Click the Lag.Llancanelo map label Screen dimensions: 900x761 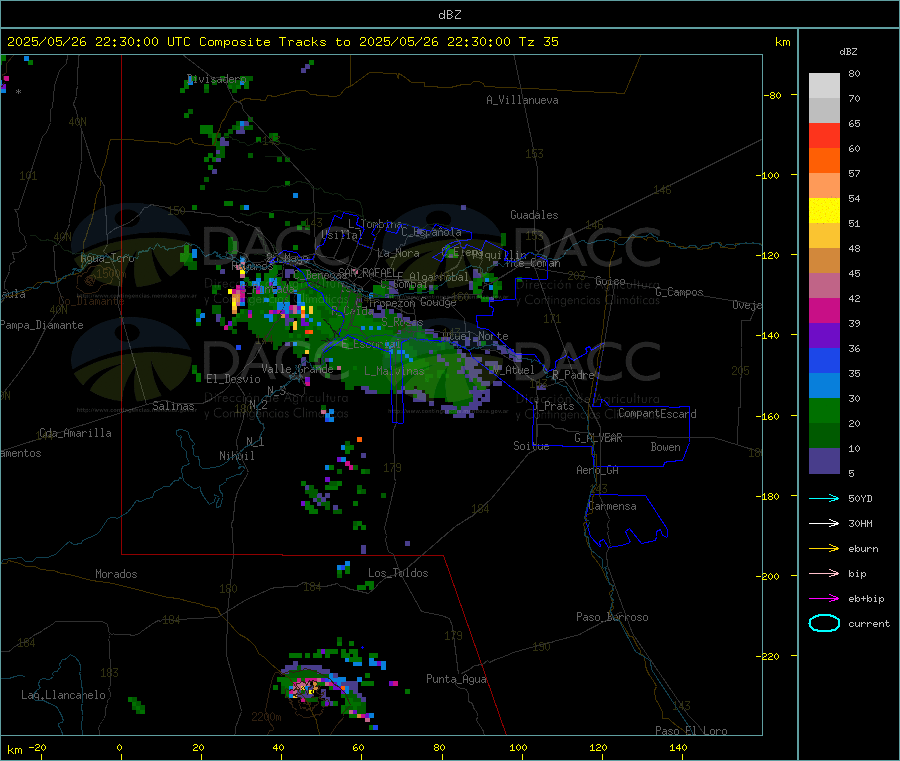[x=63, y=695]
